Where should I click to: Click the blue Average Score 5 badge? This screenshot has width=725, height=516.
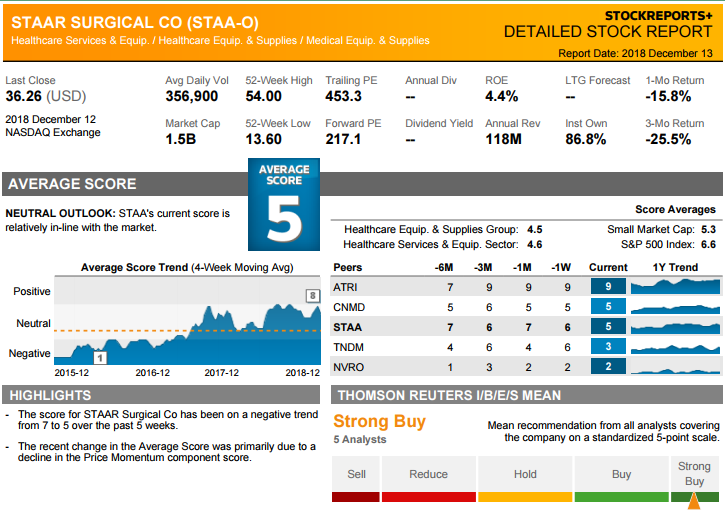pos(283,204)
